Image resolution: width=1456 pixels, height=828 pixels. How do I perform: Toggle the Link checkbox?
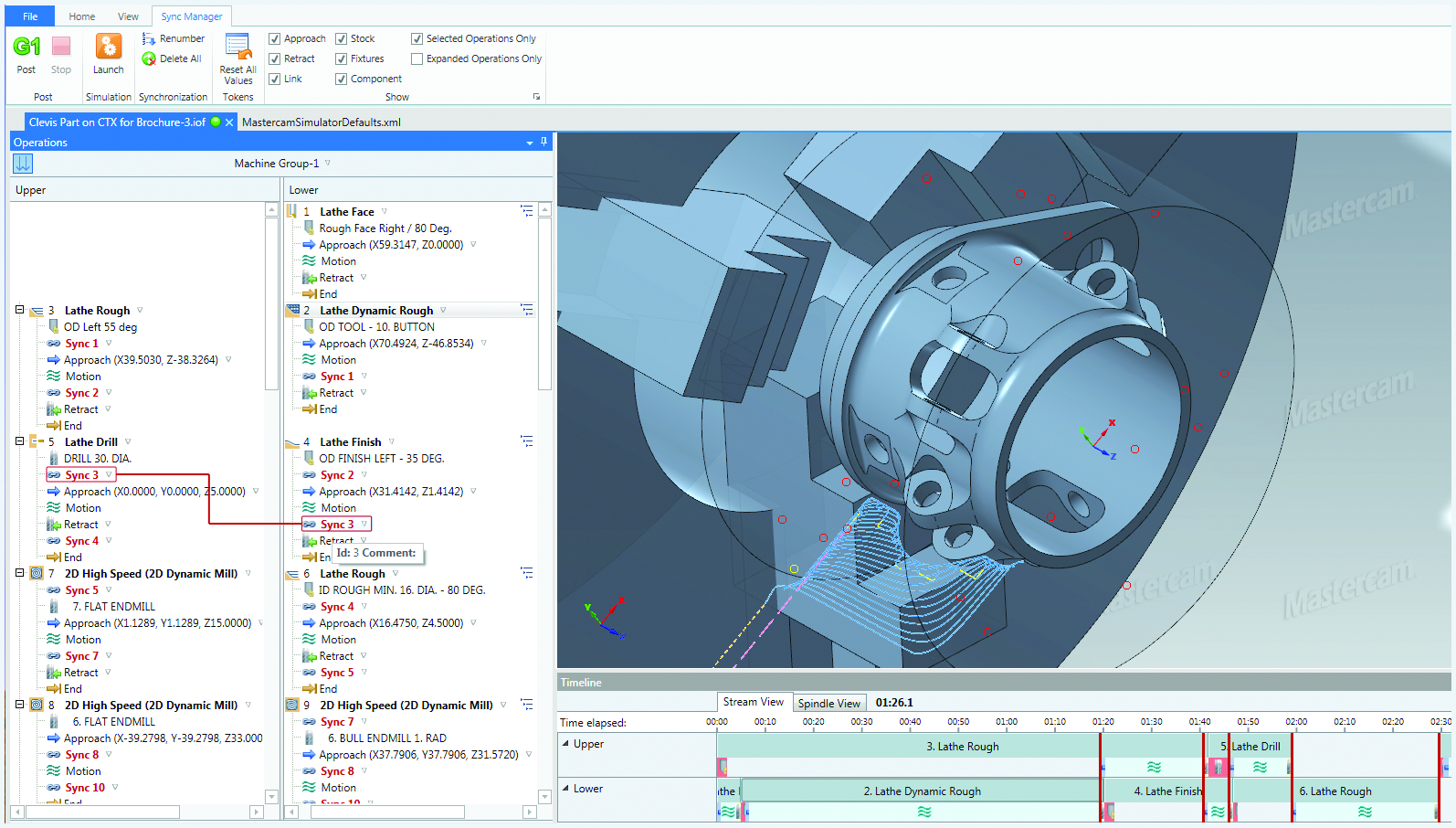point(274,79)
